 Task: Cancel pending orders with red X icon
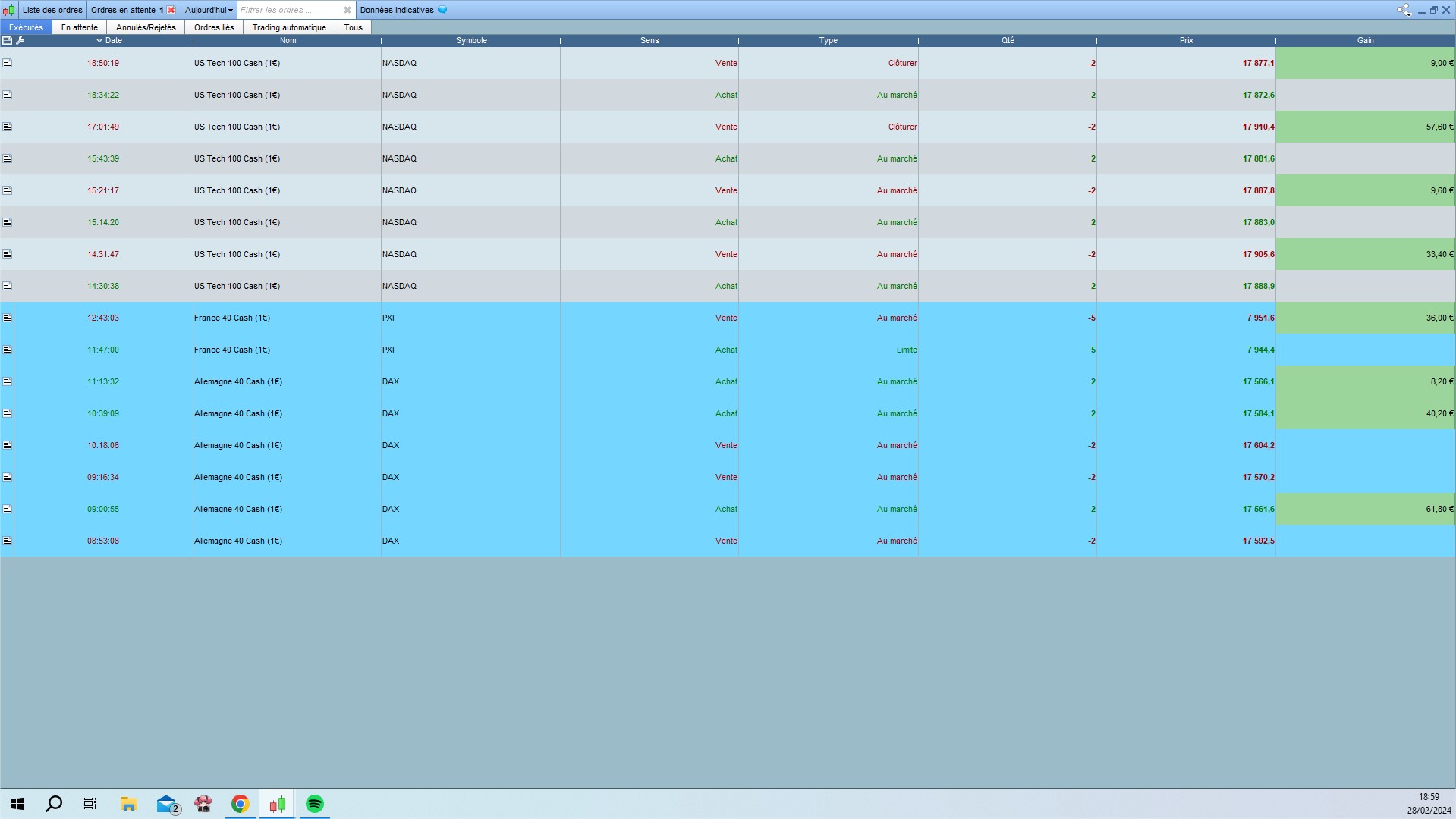click(x=171, y=10)
